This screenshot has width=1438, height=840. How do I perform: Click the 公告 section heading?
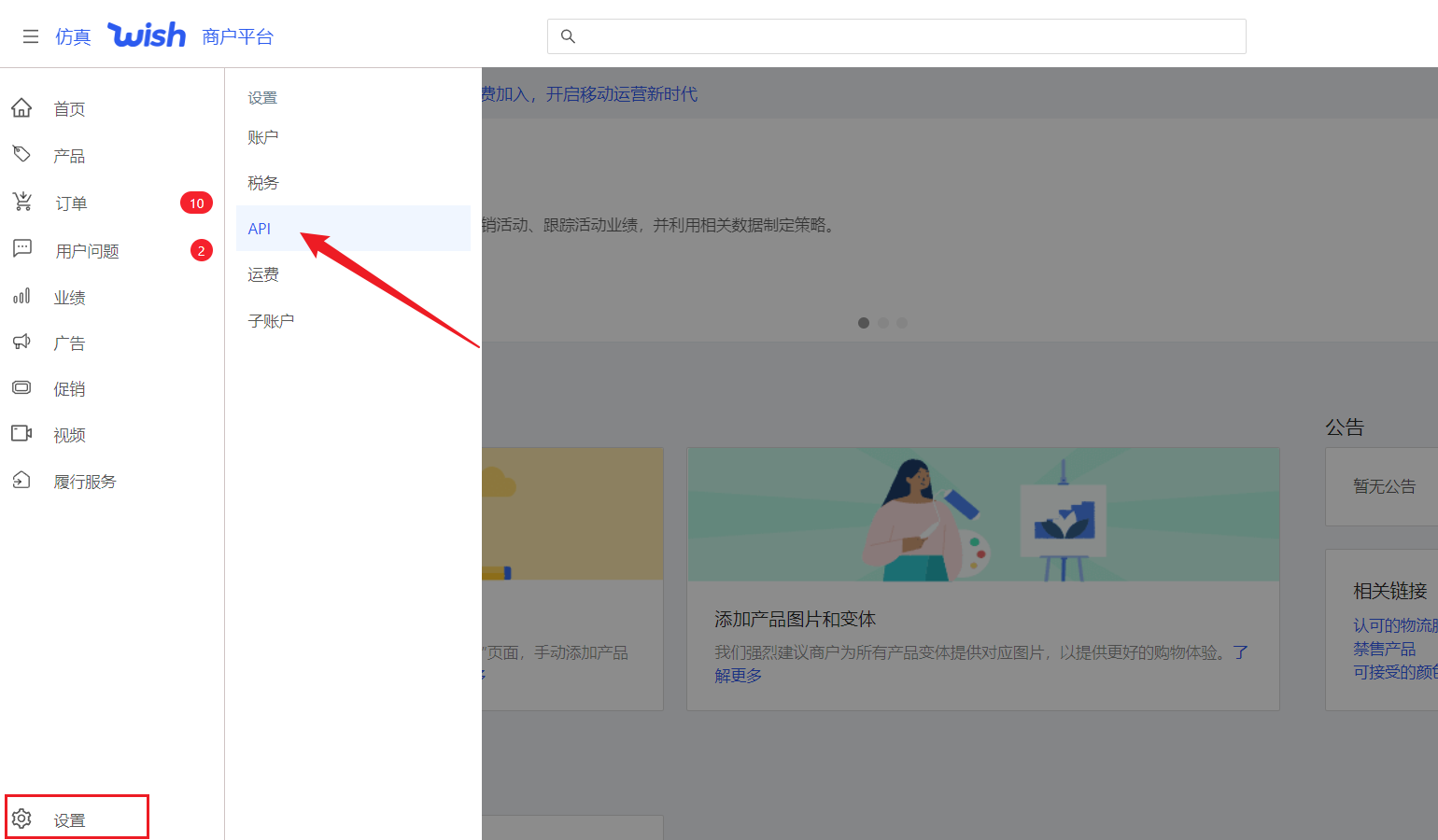point(1345,427)
